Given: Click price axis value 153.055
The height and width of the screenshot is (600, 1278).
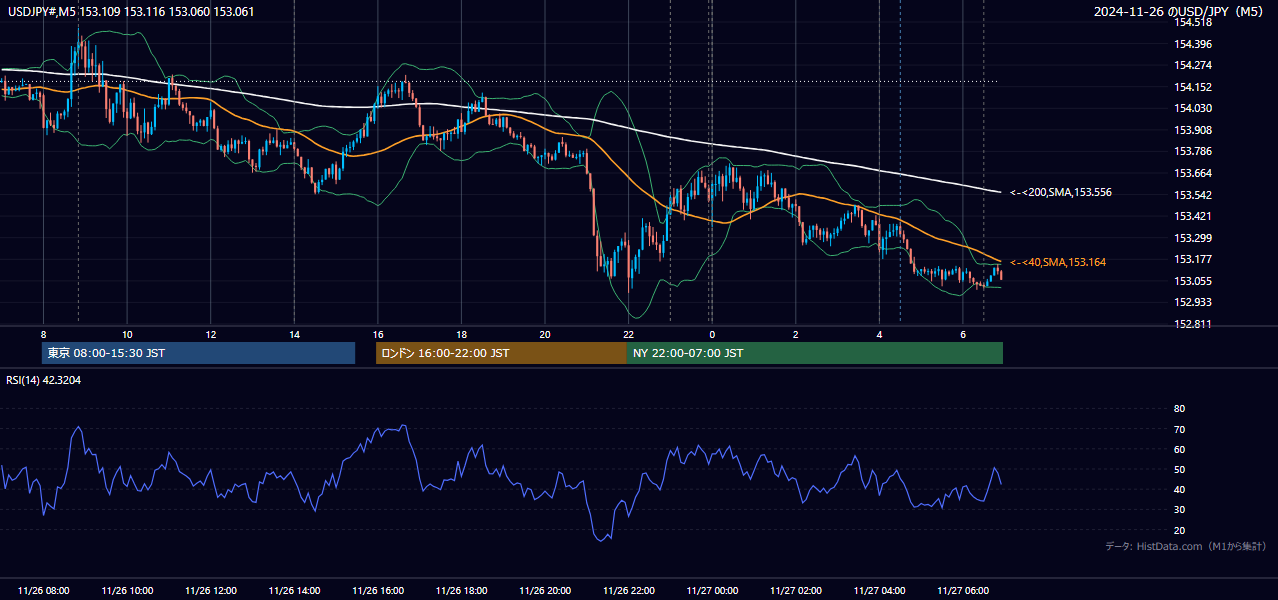Looking at the screenshot, I should click(x=1193, y=281).
